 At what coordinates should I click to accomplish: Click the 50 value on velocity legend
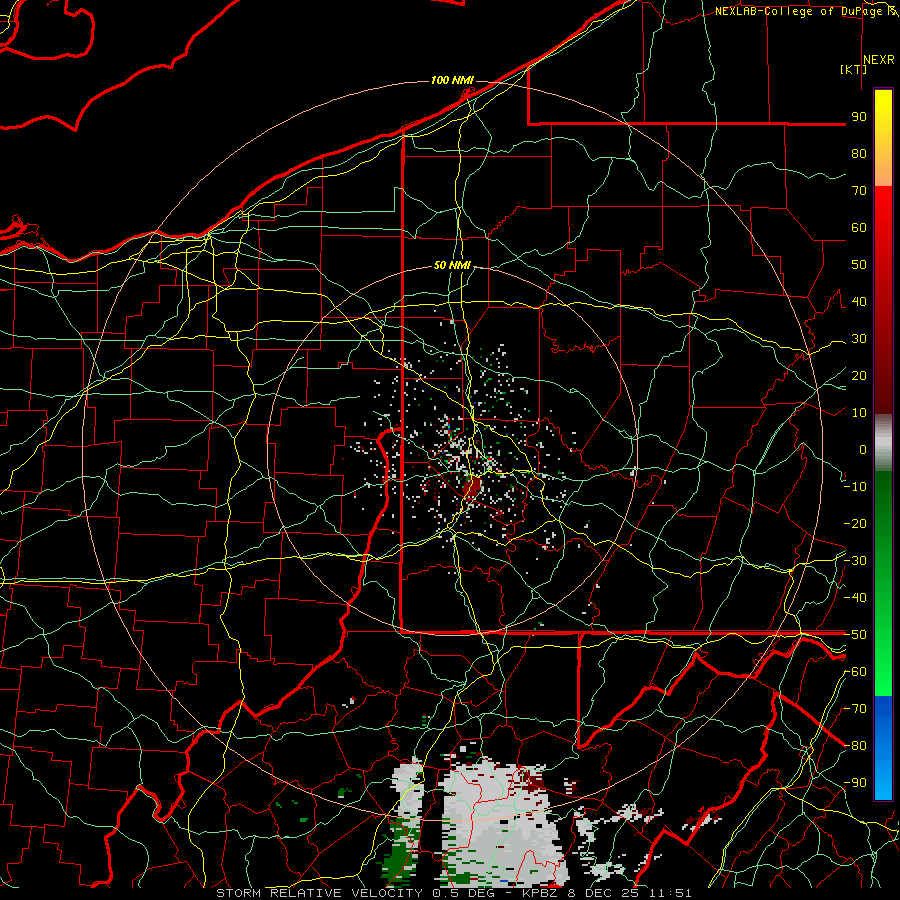pyautogui.click(x=859, y=265)
